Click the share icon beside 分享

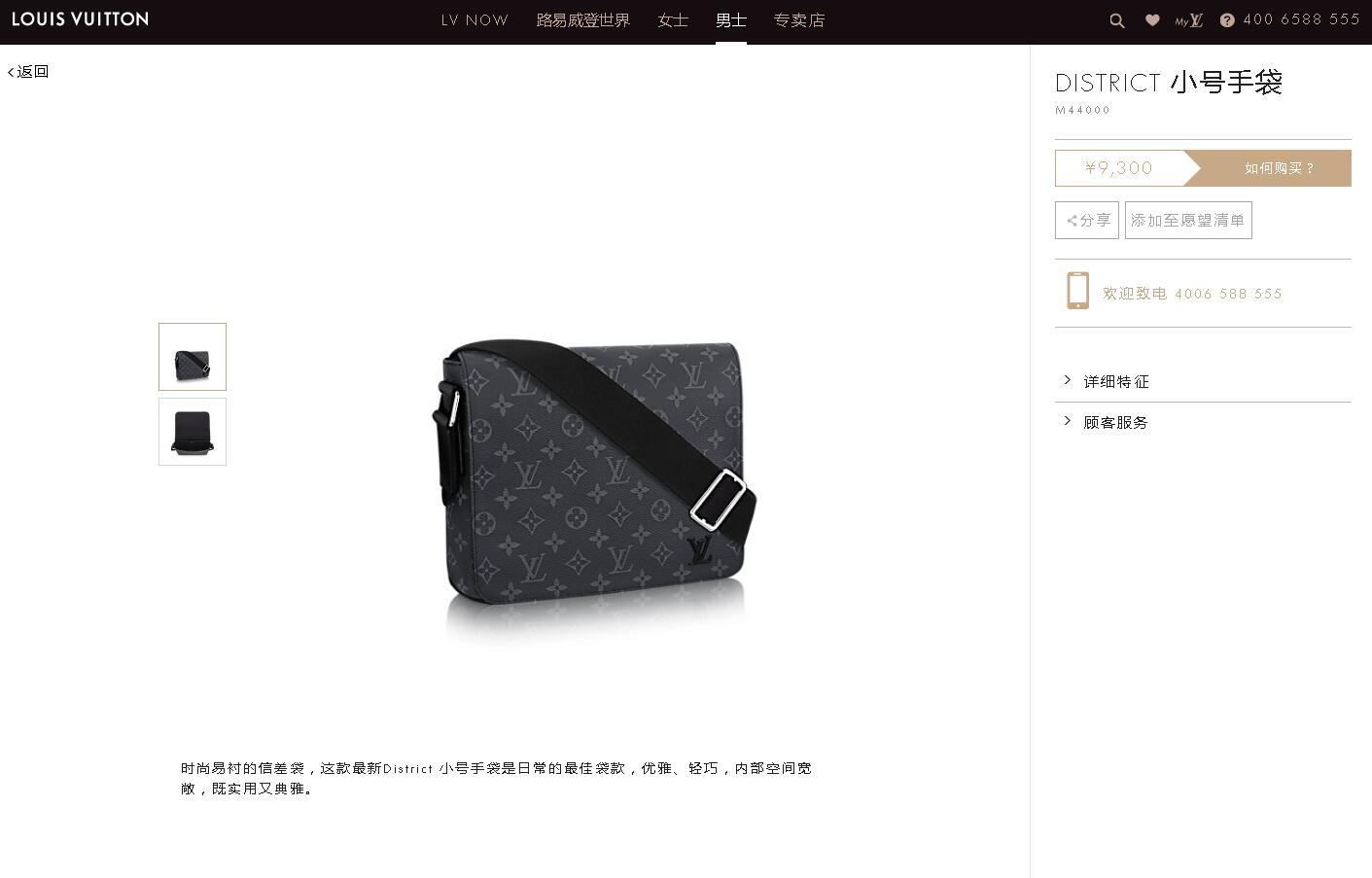(x=1072, y=221)
